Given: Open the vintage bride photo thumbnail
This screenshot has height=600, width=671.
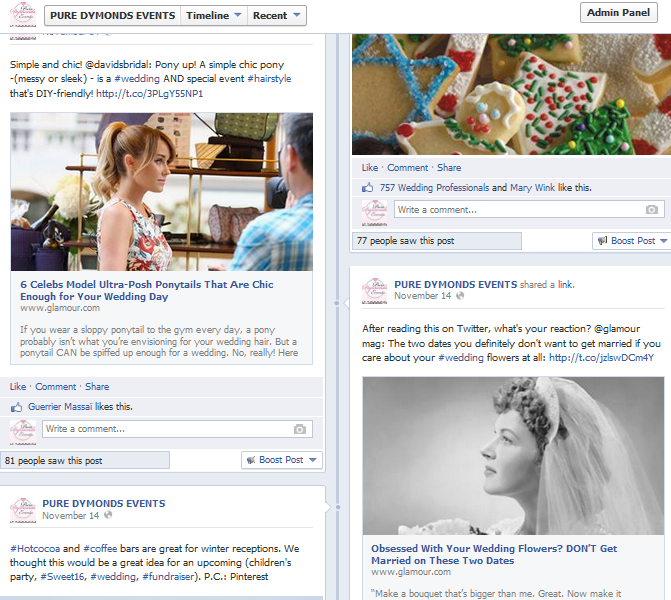Looking at the screenshot, I should (513, 456).
